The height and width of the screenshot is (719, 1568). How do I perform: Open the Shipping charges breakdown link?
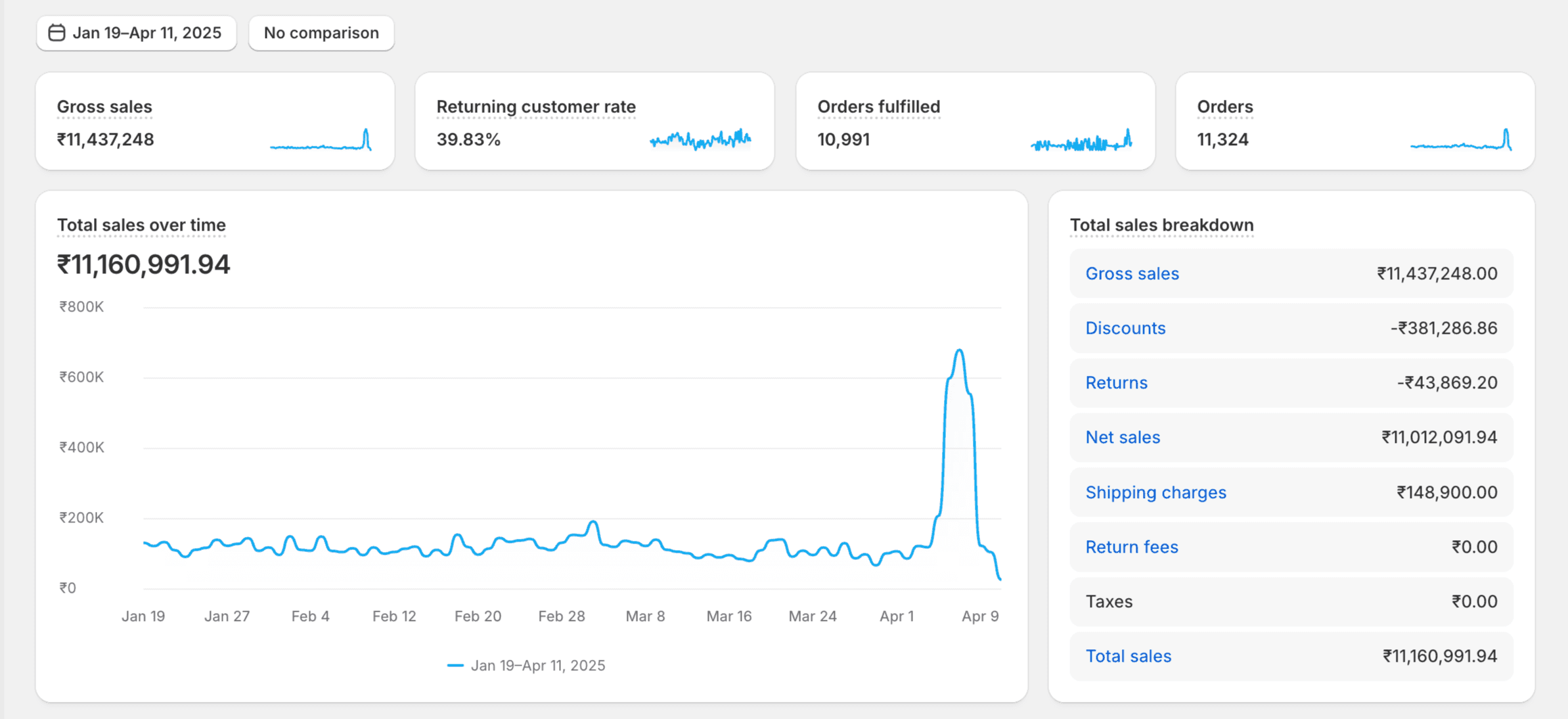coord(1155,492)
